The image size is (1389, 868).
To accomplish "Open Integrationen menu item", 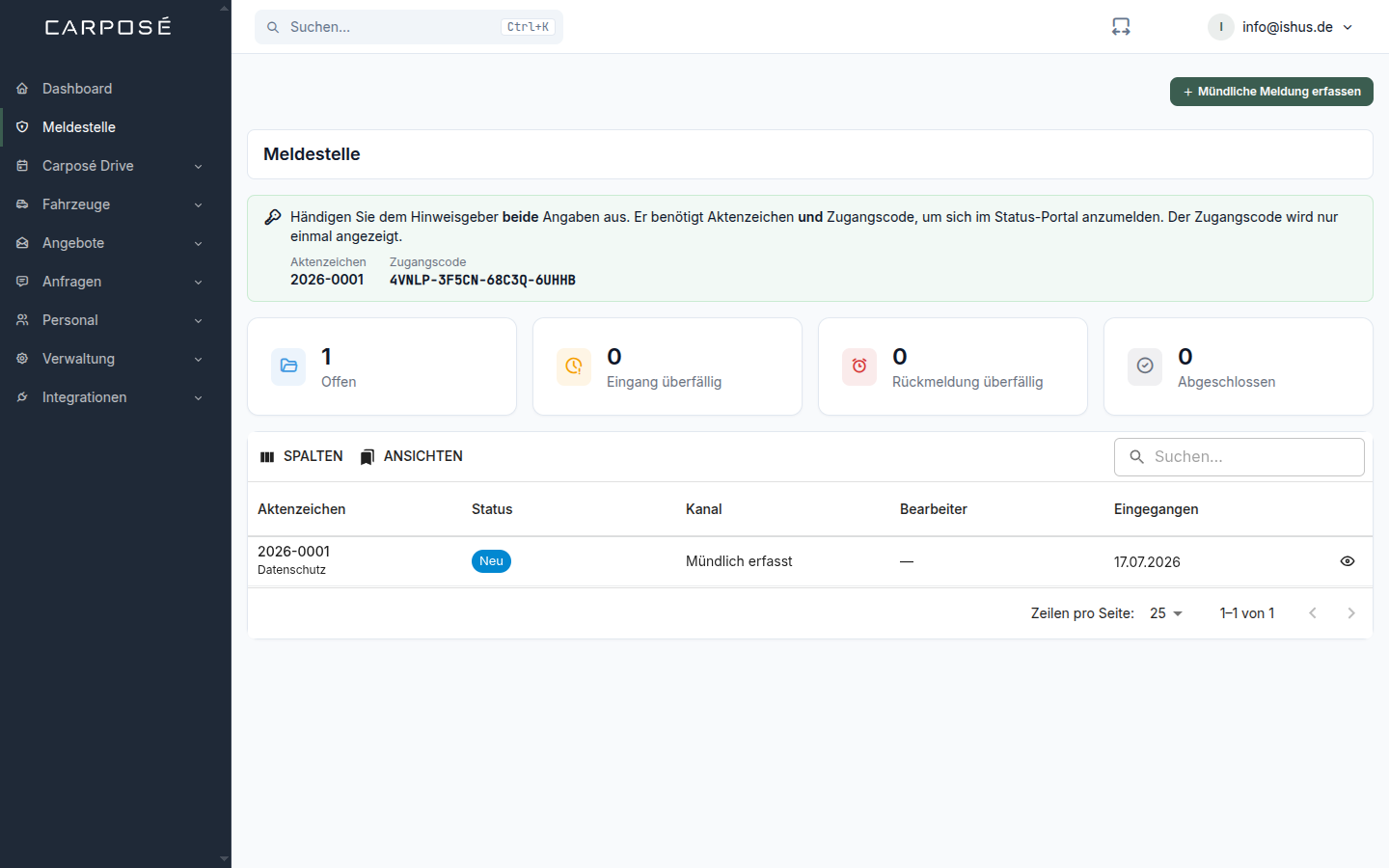I will [x=116, y=397].
